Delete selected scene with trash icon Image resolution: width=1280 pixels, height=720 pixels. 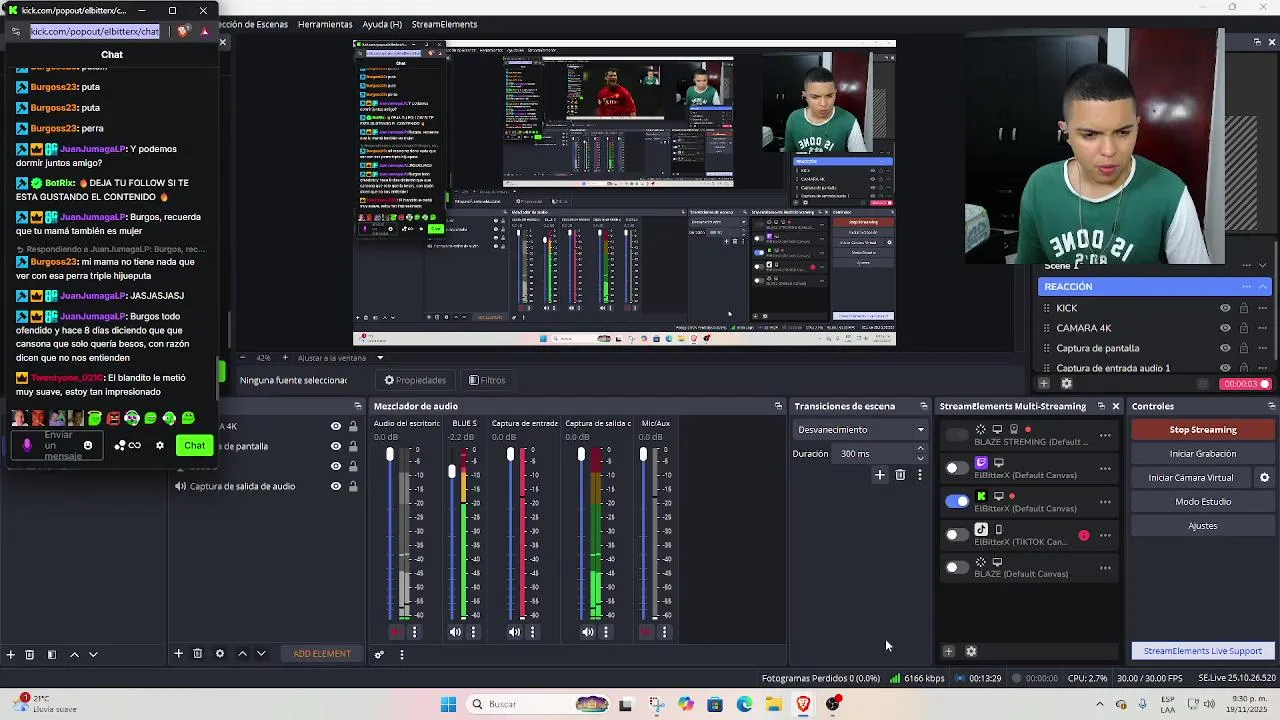30,655
